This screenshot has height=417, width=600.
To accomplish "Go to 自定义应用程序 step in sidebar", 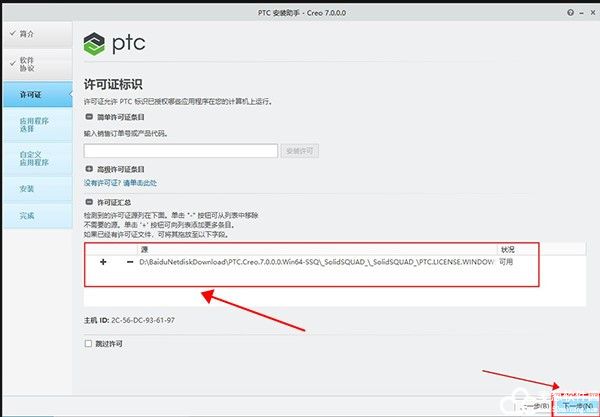I will [x=38, y=158].
